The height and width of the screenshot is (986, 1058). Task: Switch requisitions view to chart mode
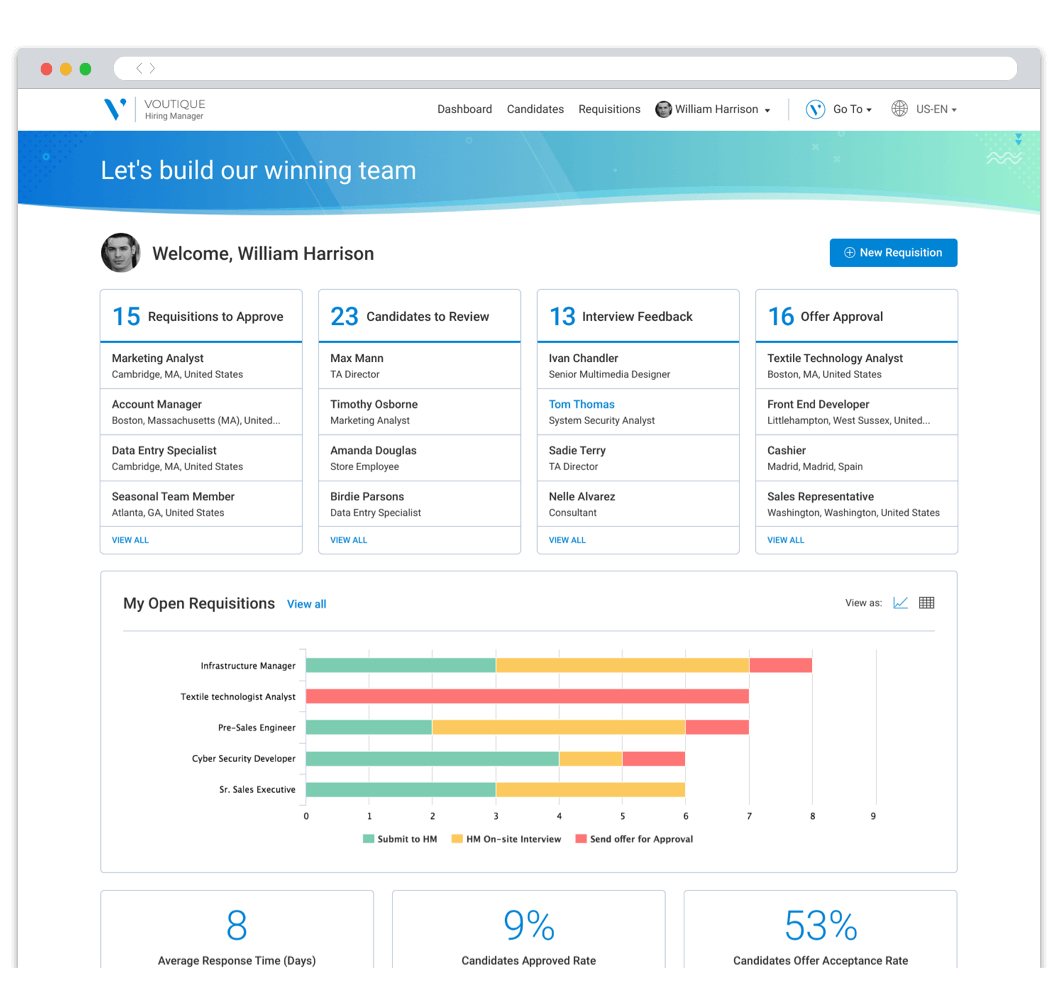[900, 602]
